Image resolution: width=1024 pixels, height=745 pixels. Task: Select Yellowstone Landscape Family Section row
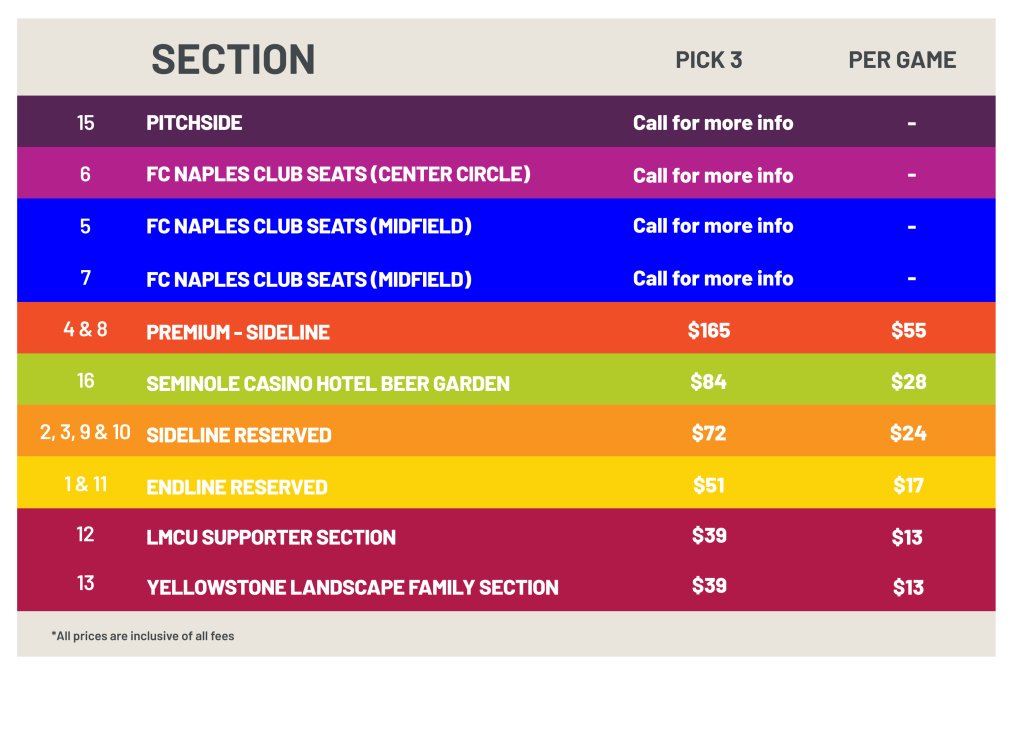pyautogui.click(x=352, y=588)
